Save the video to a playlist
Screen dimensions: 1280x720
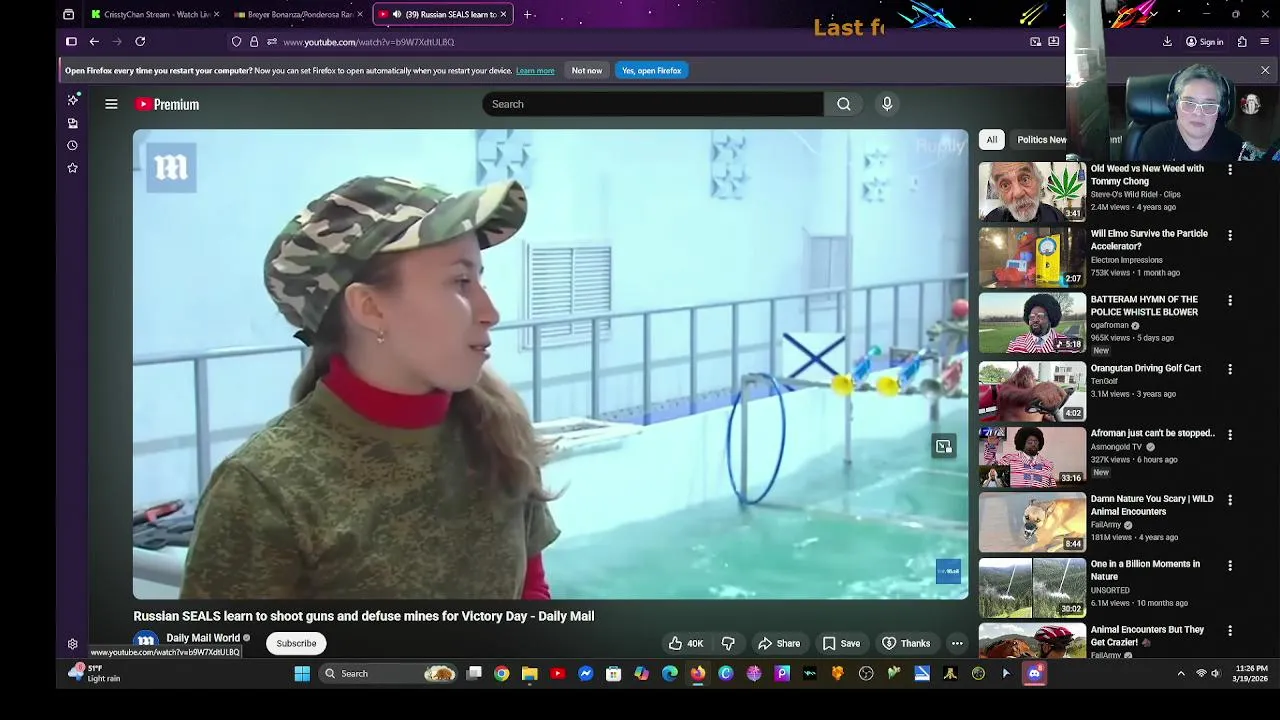click(x=841, y=644)
